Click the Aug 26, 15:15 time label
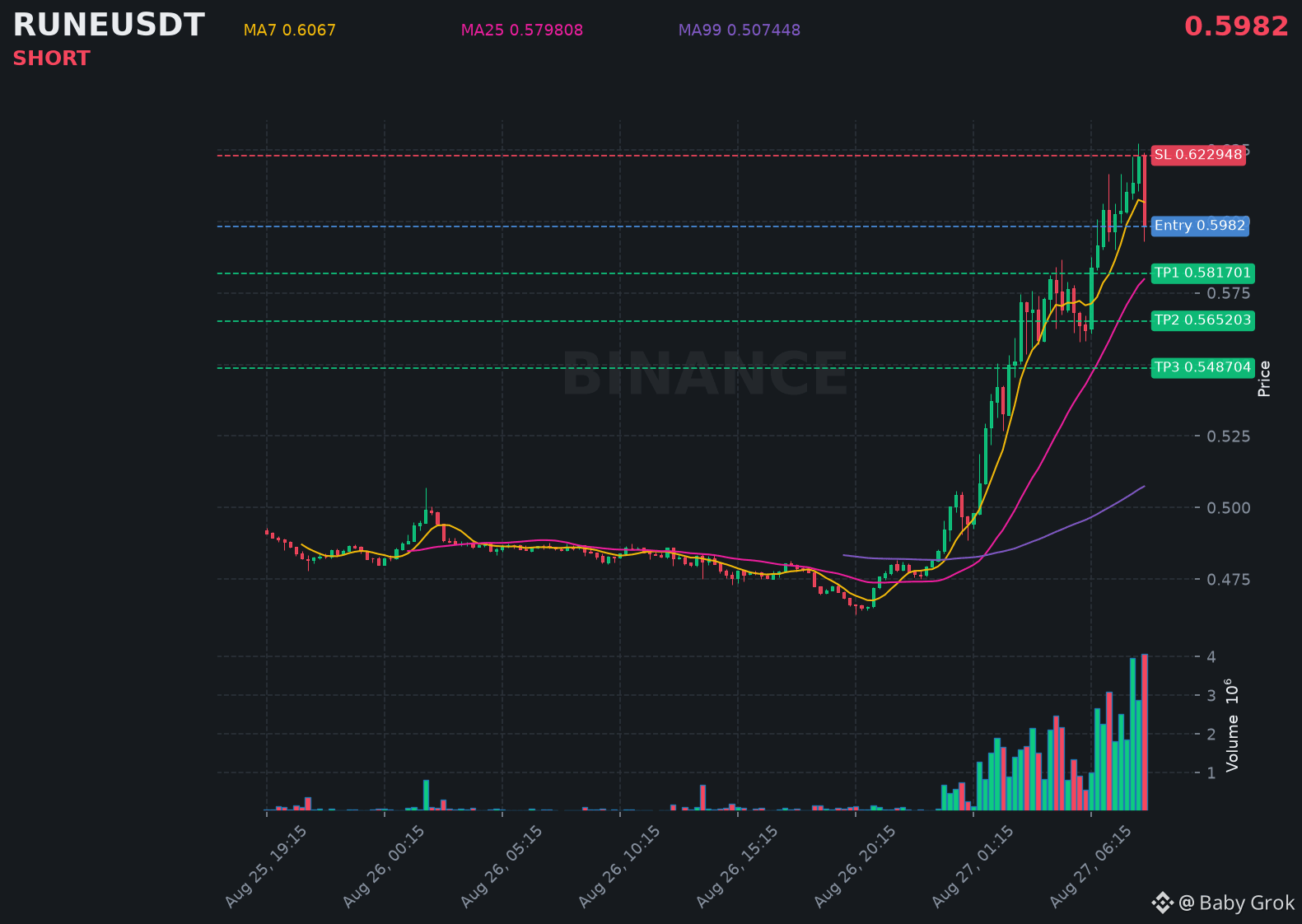The width and height of the screenshot is (1302, 924). click(737, 867)
